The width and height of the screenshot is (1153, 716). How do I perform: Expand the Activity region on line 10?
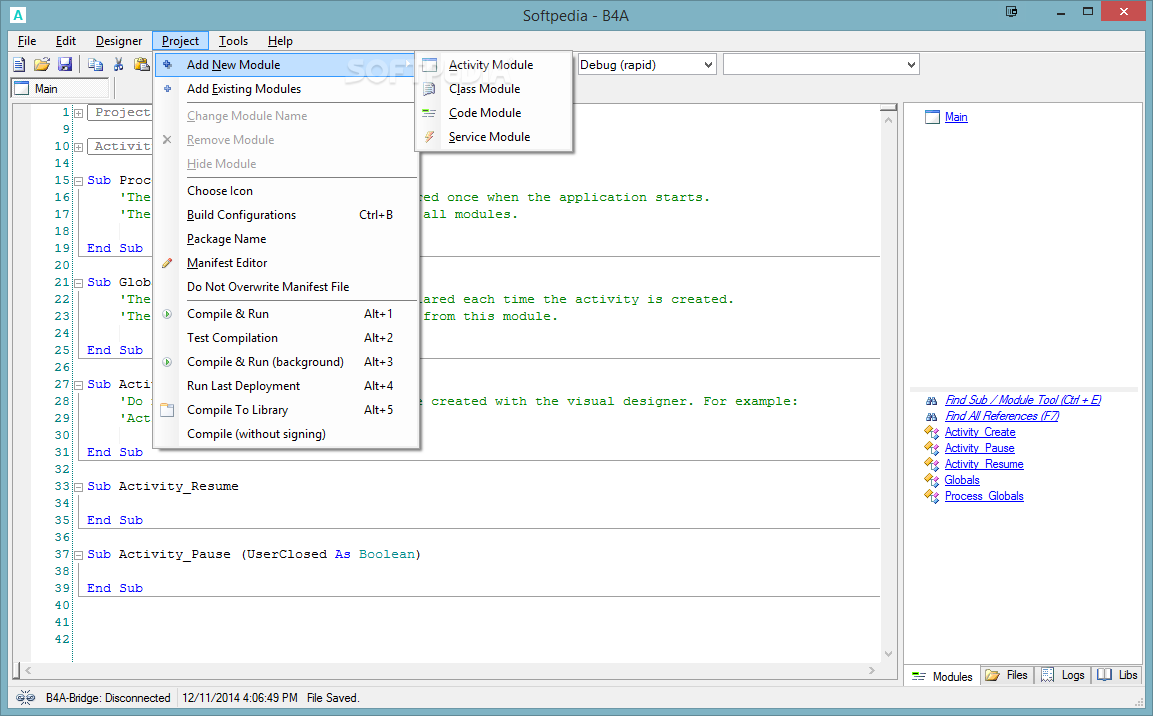tap(78, 146)
